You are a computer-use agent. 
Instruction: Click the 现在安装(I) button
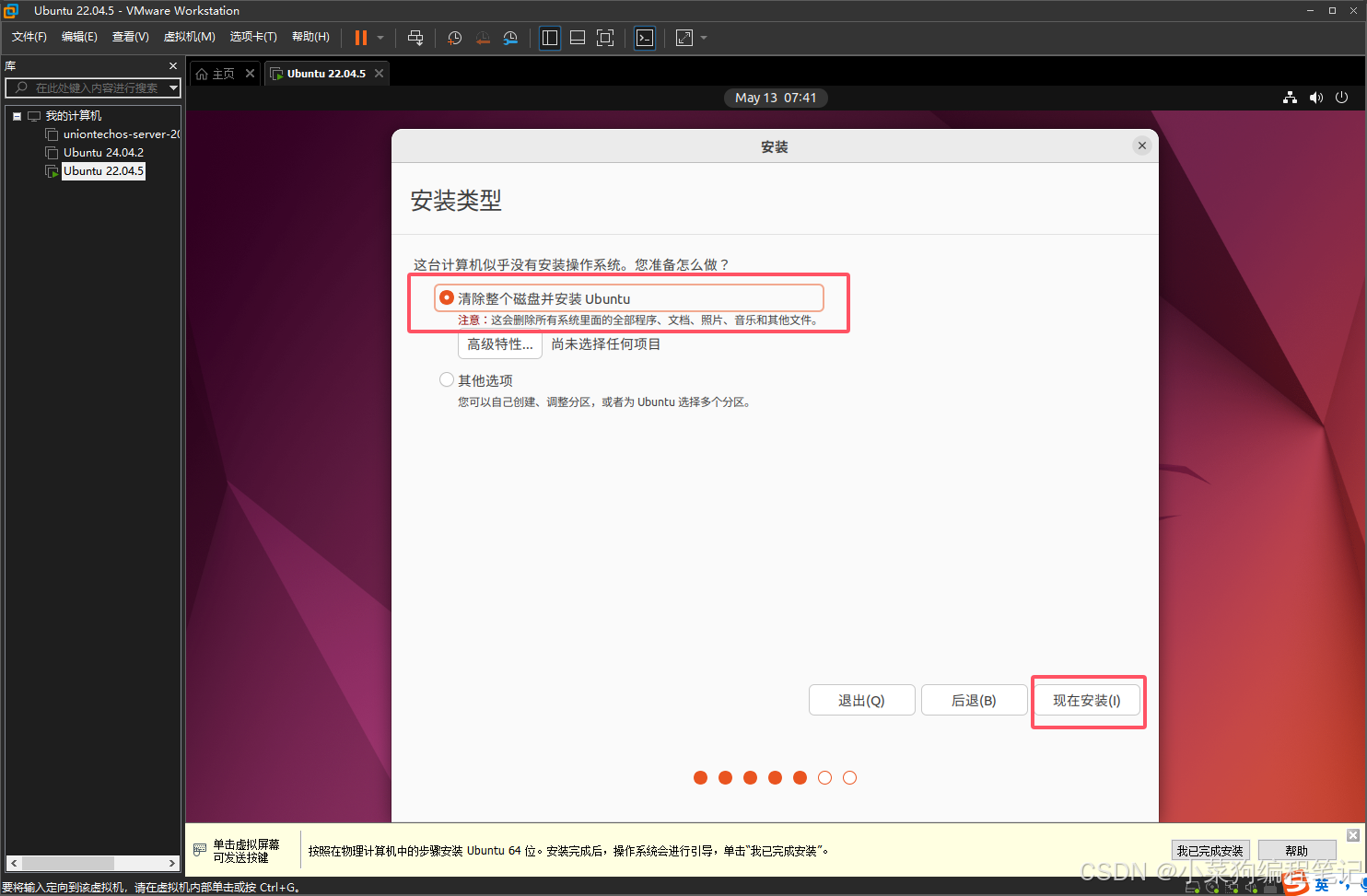[x=1087, y=700]
